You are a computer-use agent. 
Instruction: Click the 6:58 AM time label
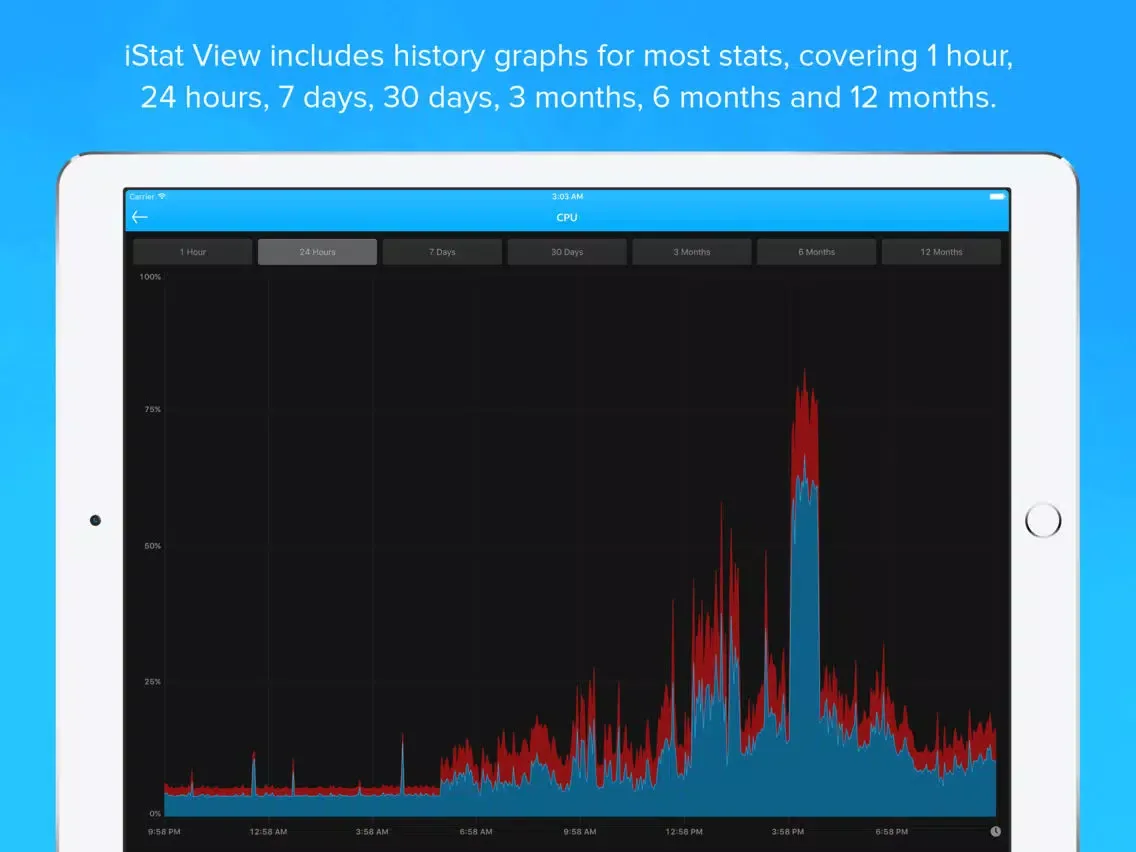pyautogui.click(x=476, y=832)
